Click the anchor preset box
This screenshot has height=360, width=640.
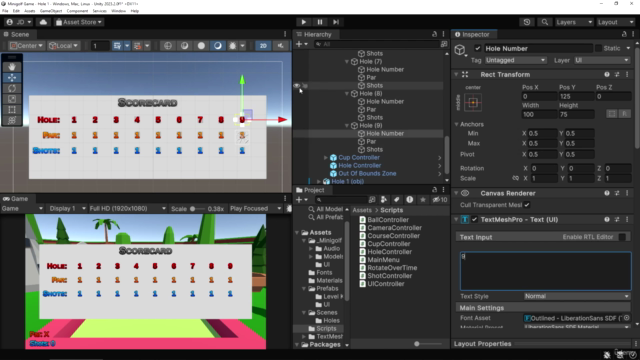point(473,102)
